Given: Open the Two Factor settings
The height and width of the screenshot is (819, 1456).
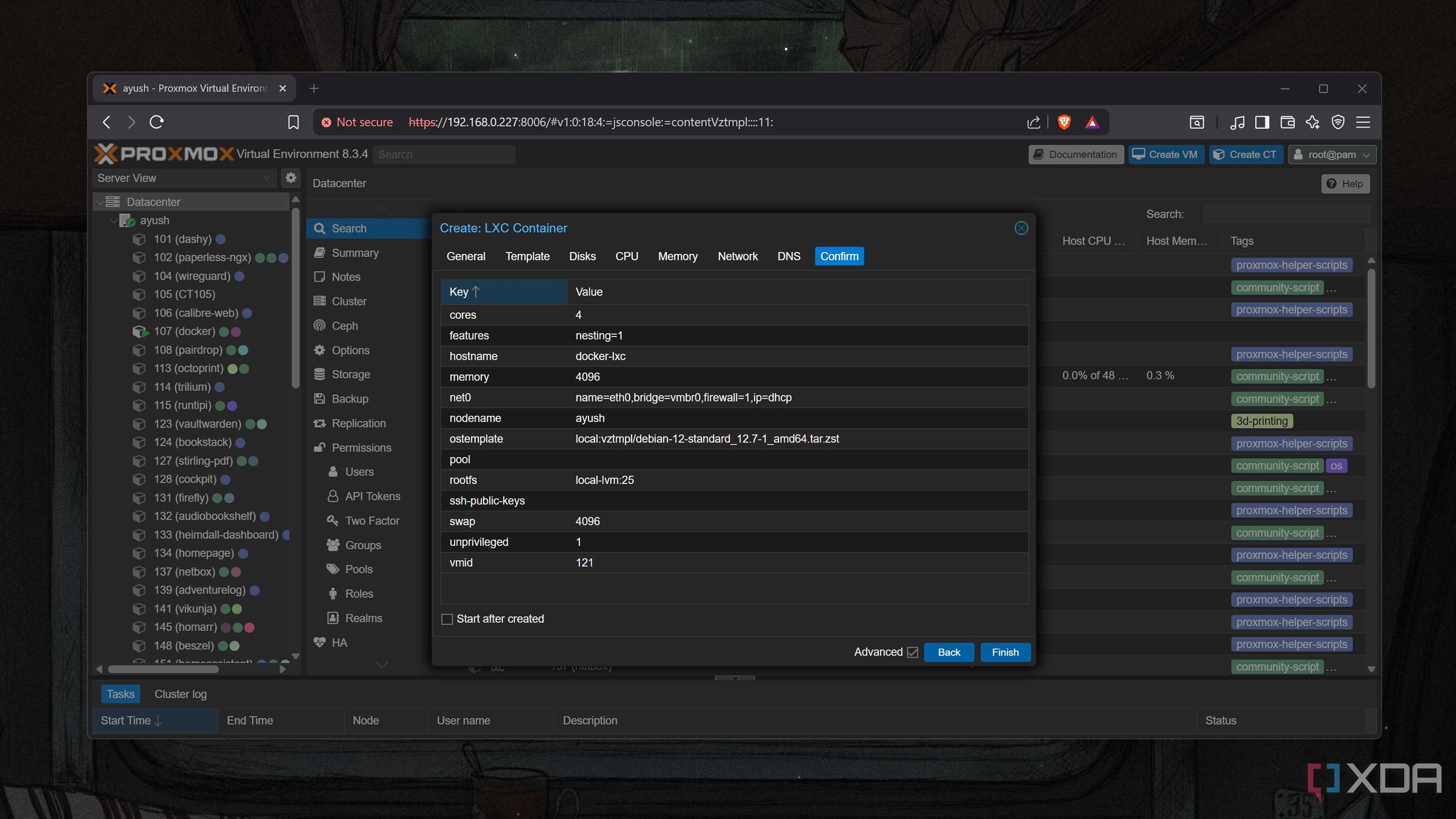Looking at the screenshot, I should click(372, 521).
